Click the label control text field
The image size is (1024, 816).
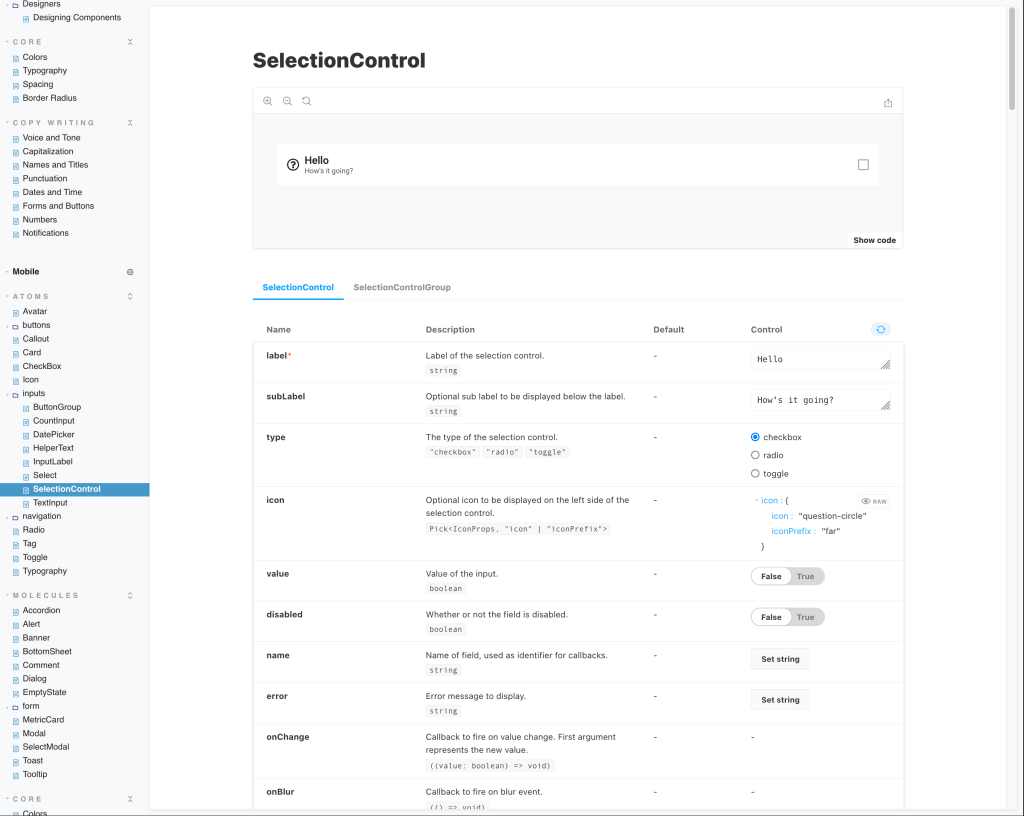coord(815,359)
